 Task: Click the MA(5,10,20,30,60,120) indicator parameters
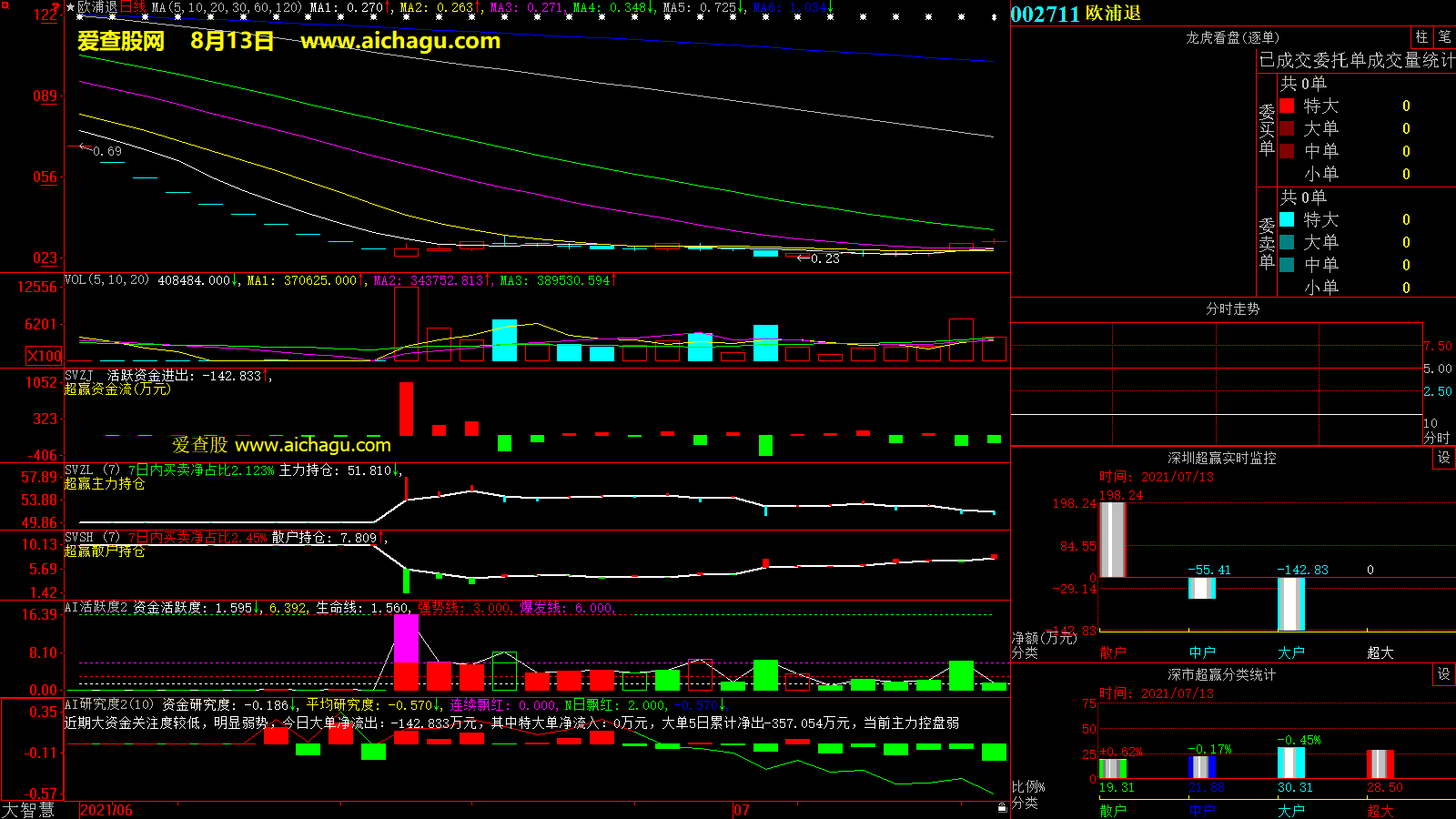point(227,7)
